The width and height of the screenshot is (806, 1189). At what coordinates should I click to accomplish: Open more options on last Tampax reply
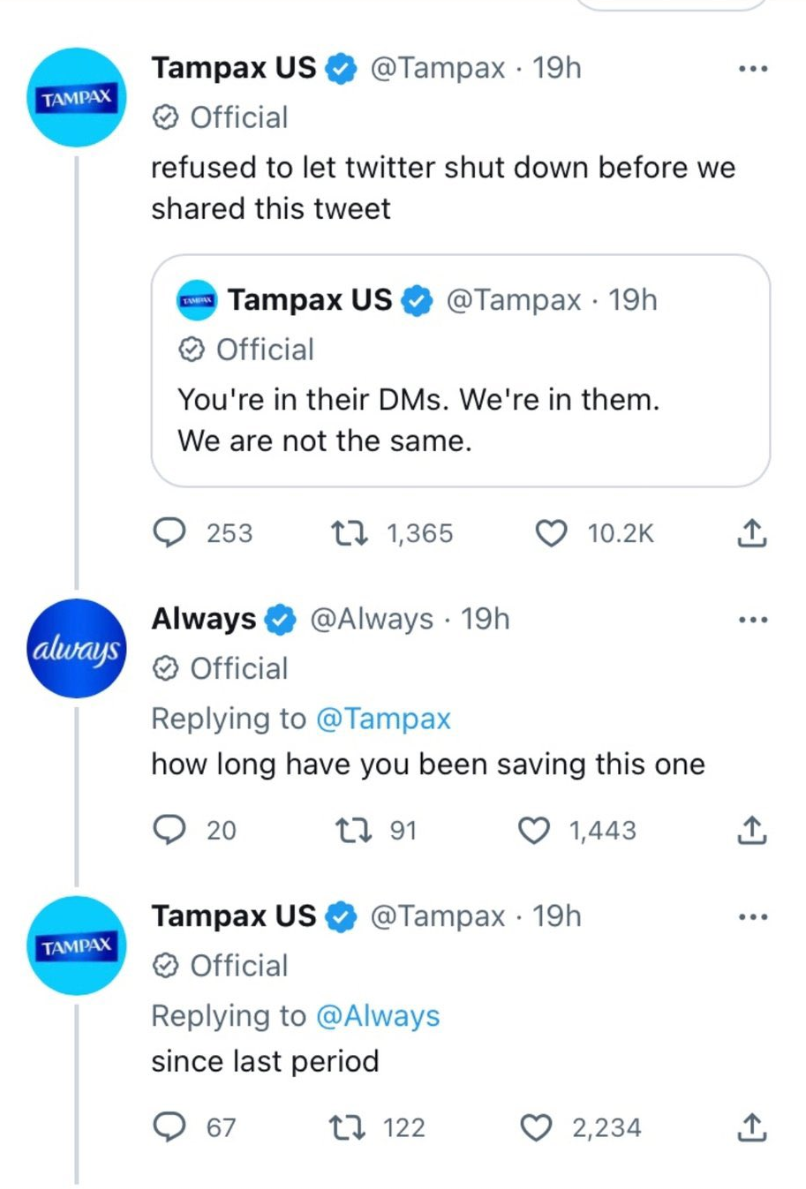click(753, 917)
